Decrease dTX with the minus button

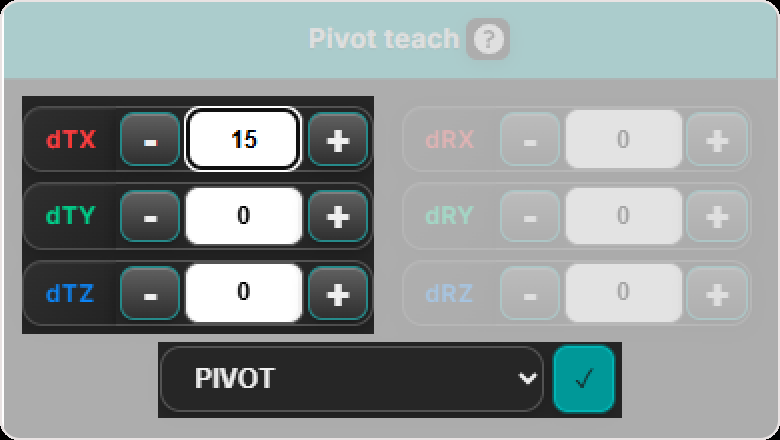150,139
